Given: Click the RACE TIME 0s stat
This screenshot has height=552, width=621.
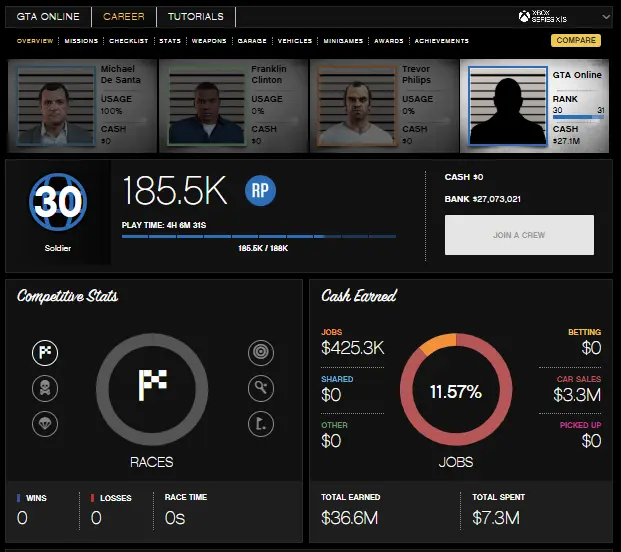Looking at the screenshot, I should click(186, 509).
